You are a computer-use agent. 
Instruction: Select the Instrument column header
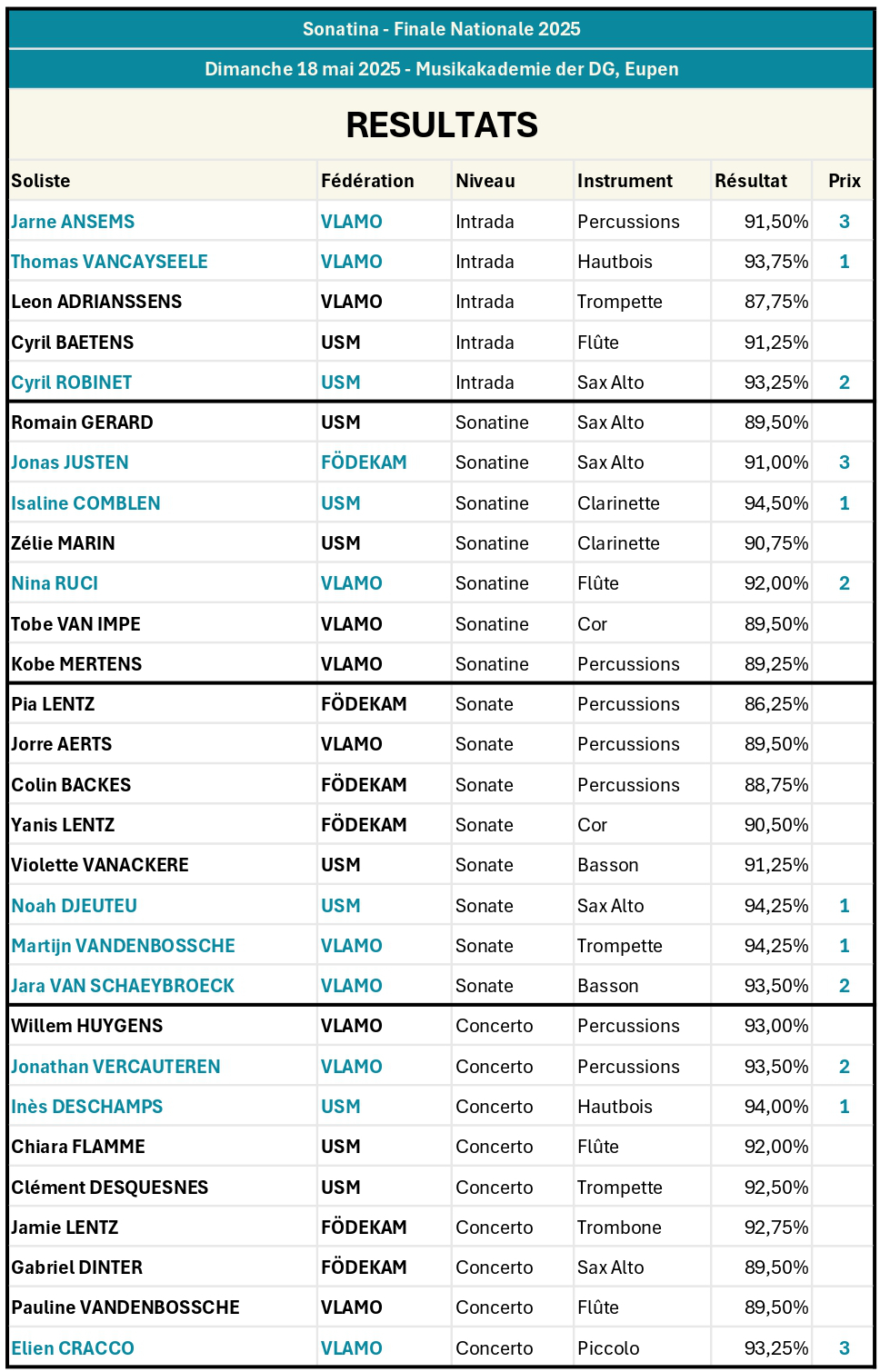625,181
